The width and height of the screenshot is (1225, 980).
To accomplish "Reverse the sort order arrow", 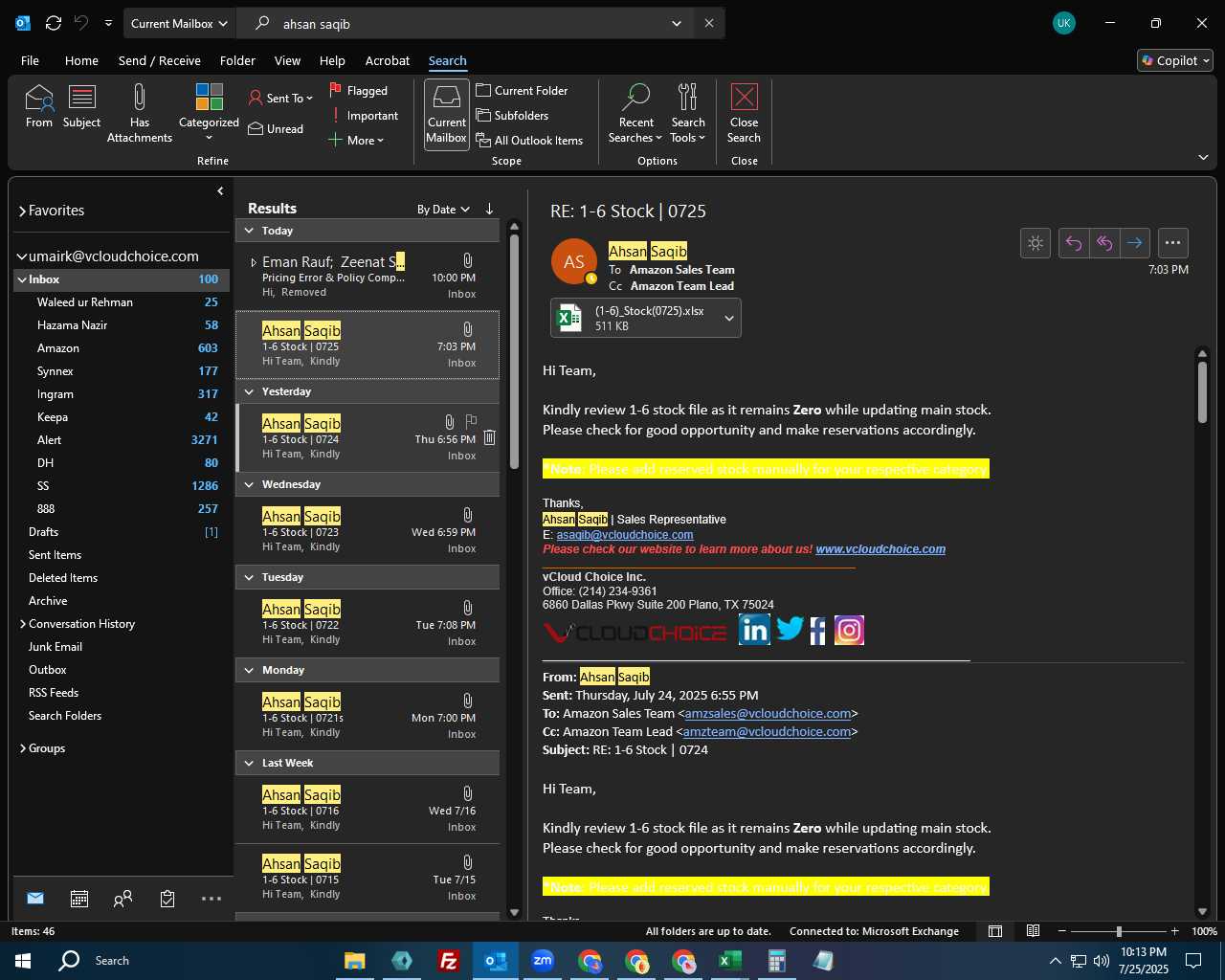I will point(489,209).
